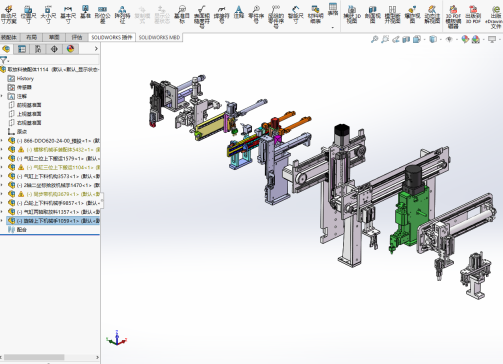
Task: Open the tables dropdown arrow in ribbon
Action: click(332, 28)
